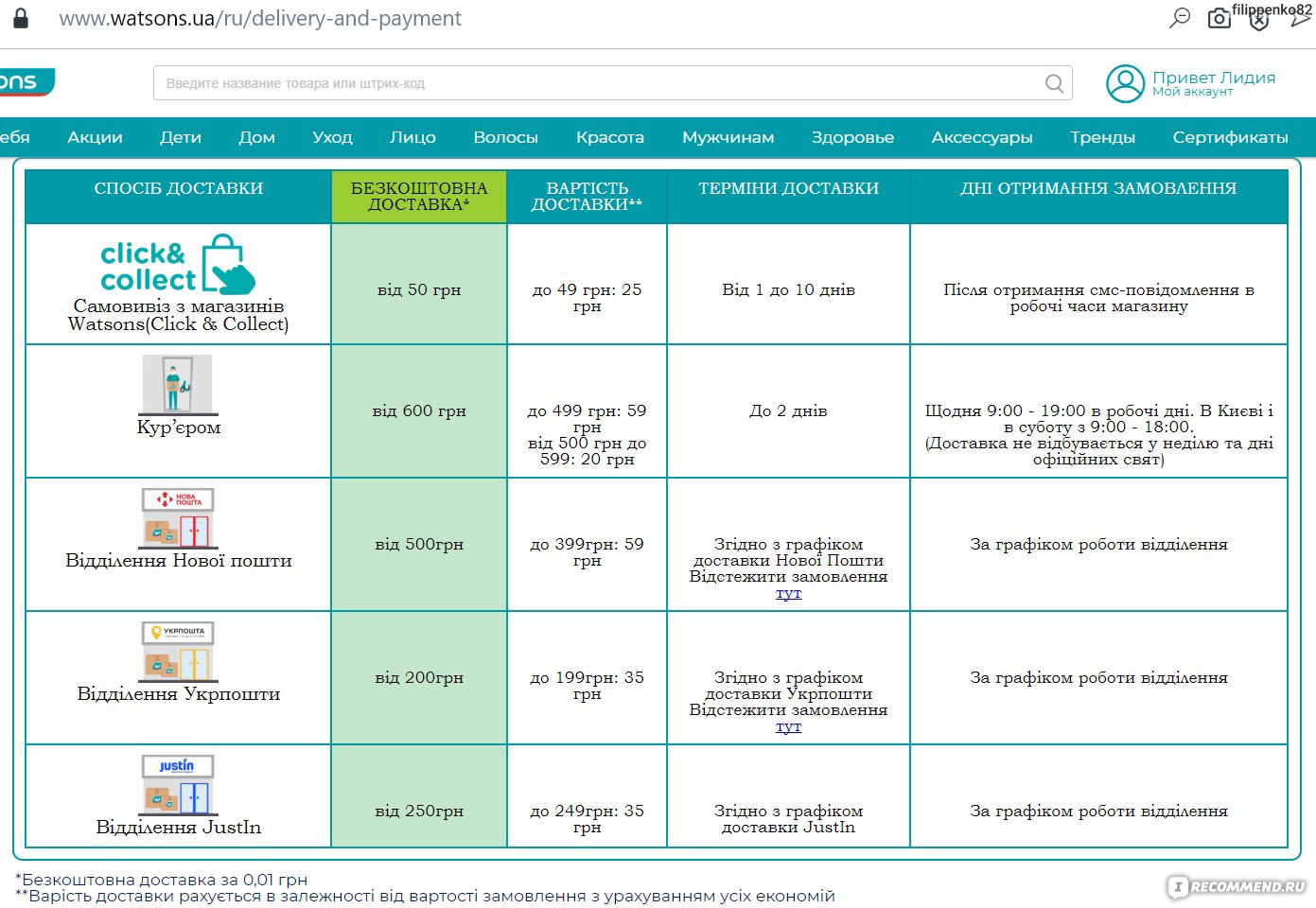Image resolution: width=1316 pixels, height=908 pixels.
Task: Open the Сертификаты category
Action: point(1230,137)
